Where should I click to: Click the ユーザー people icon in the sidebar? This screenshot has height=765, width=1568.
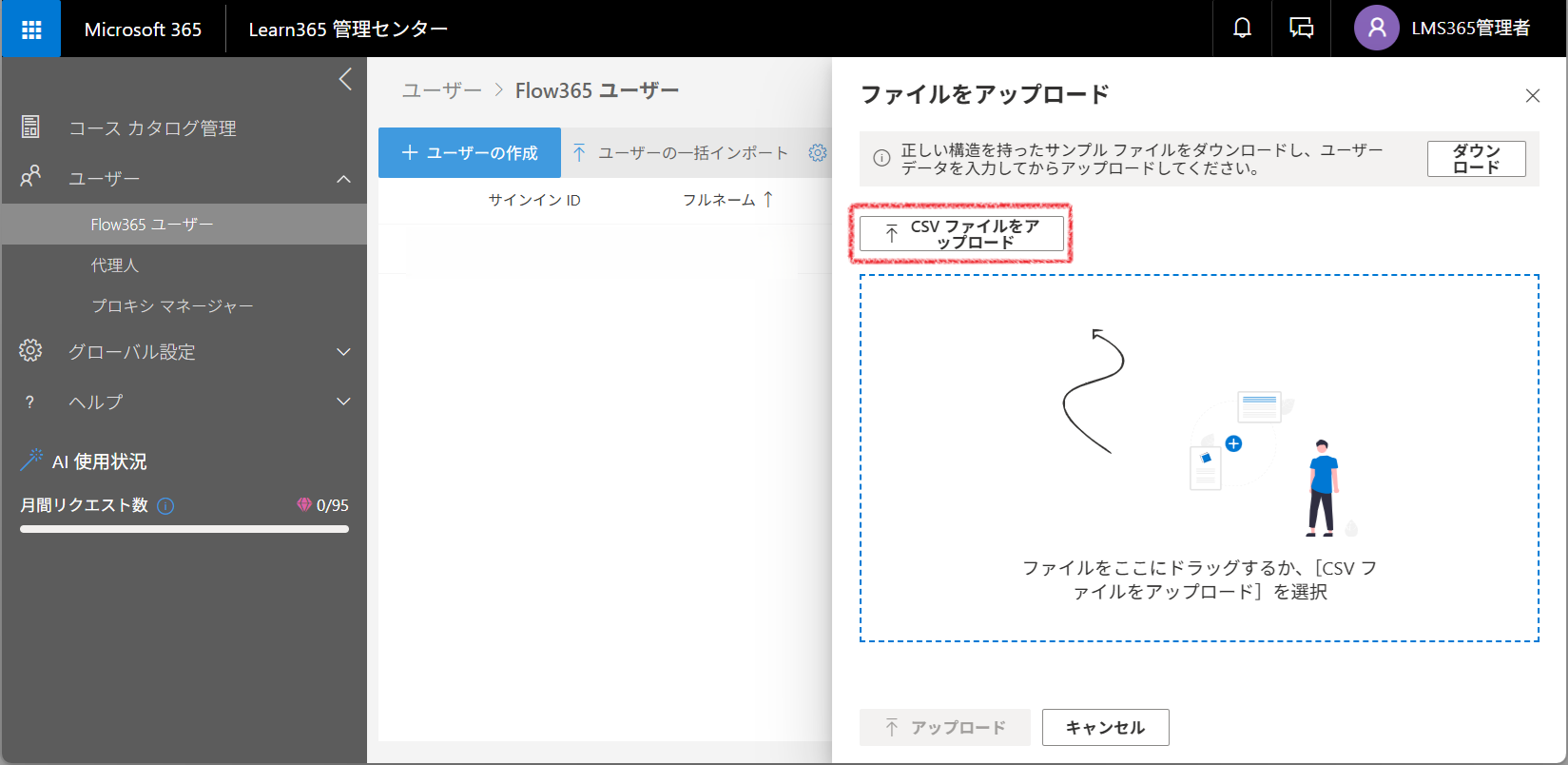[30, 177]
